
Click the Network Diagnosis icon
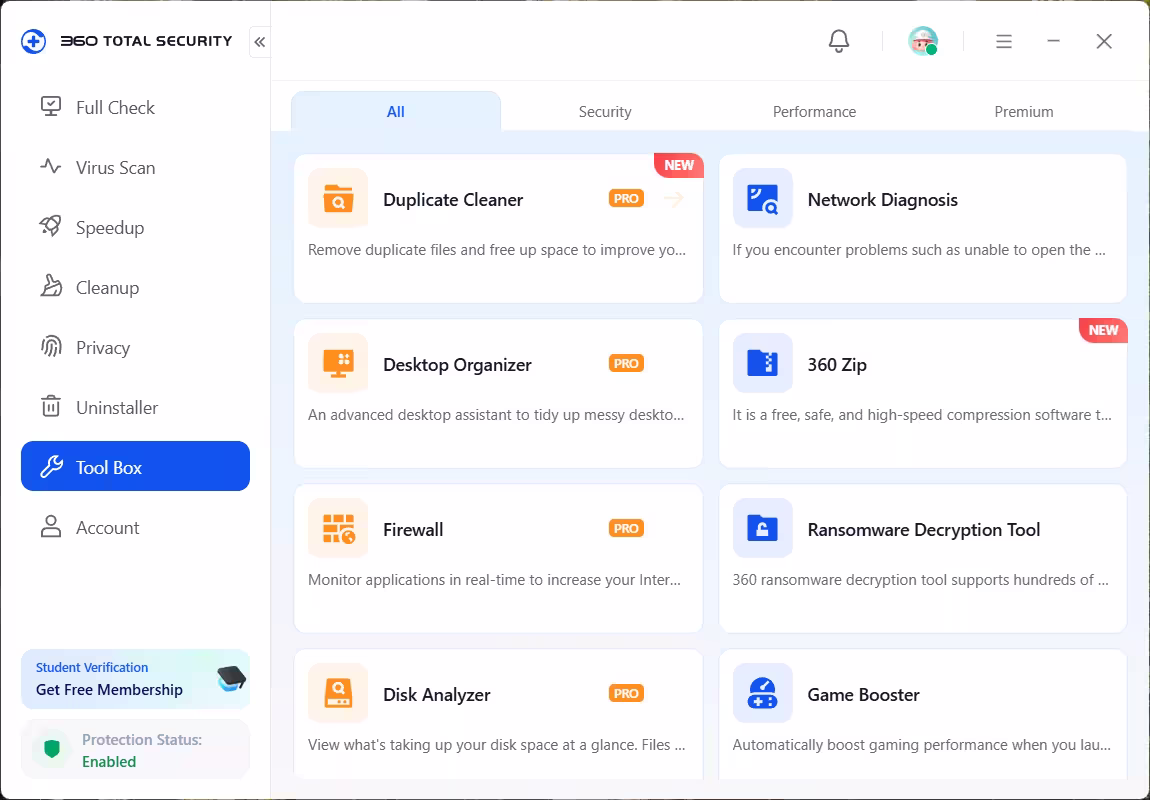(x=762, y=198)
